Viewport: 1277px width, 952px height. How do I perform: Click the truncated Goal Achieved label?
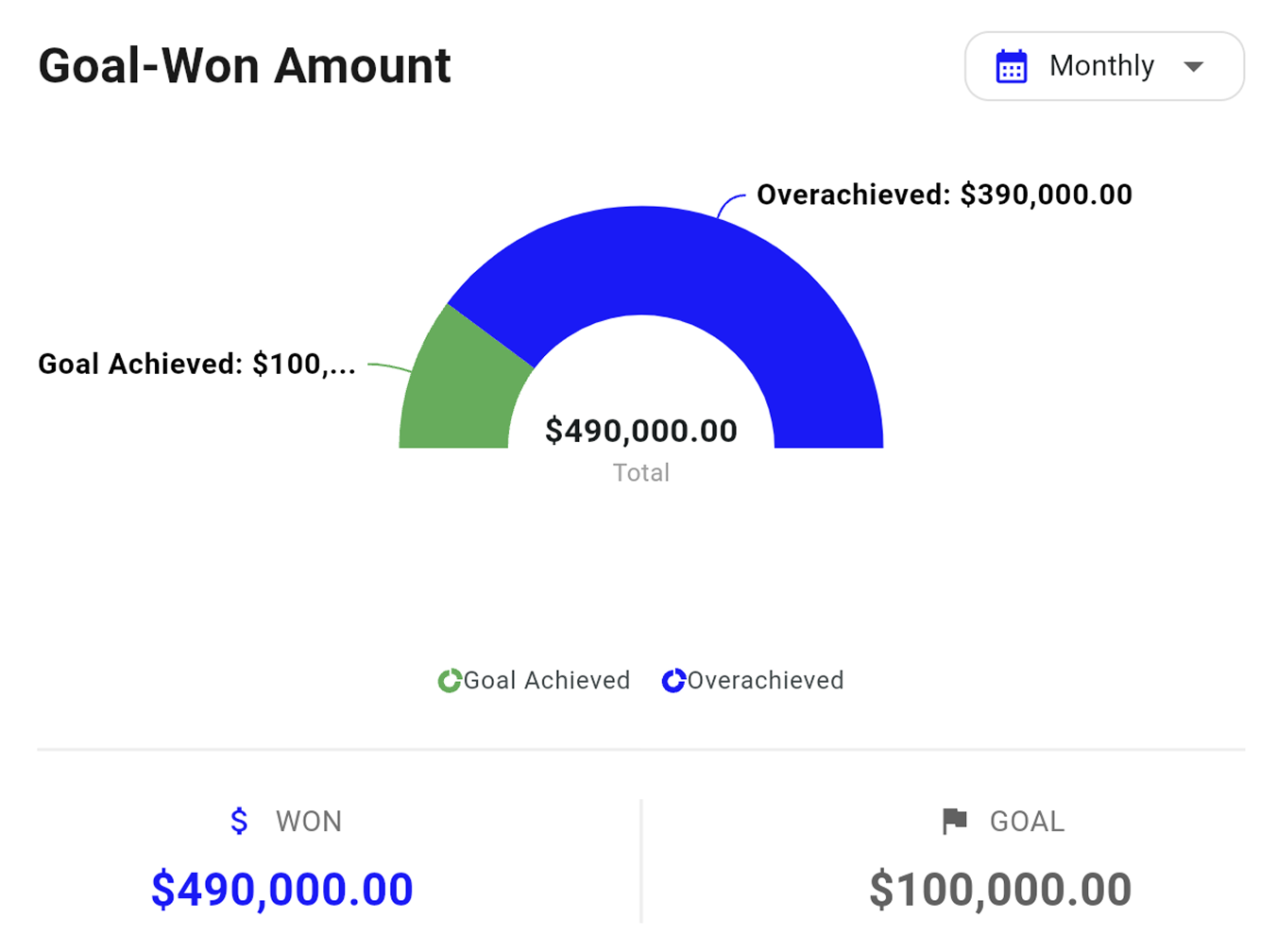[x=196, y=364]
